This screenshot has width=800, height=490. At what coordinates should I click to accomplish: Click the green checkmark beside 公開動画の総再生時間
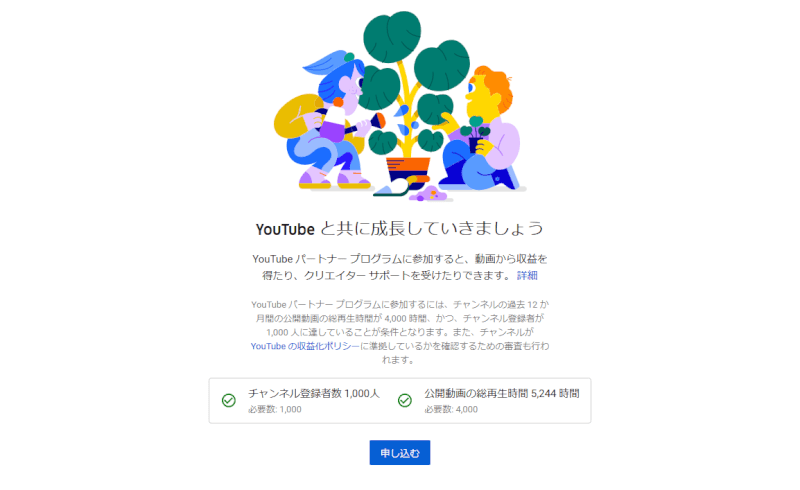[x=405, y=401]
